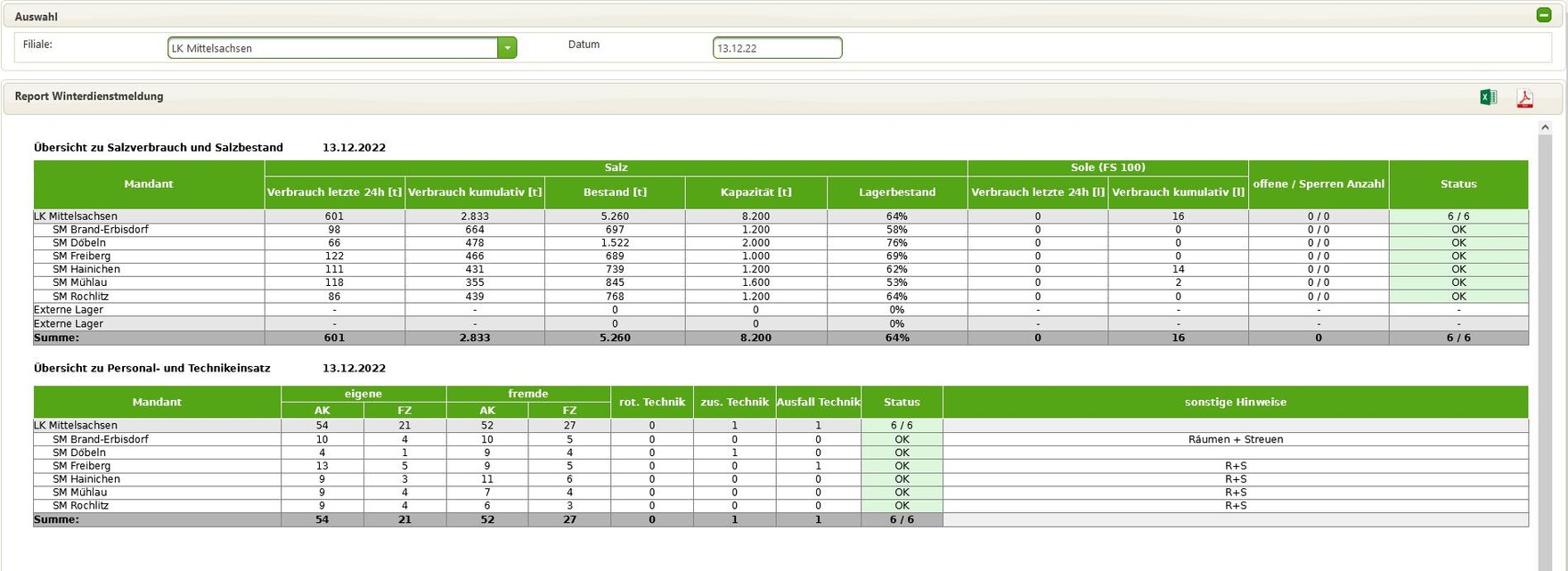Export the report to Excel

[1488, 98]
